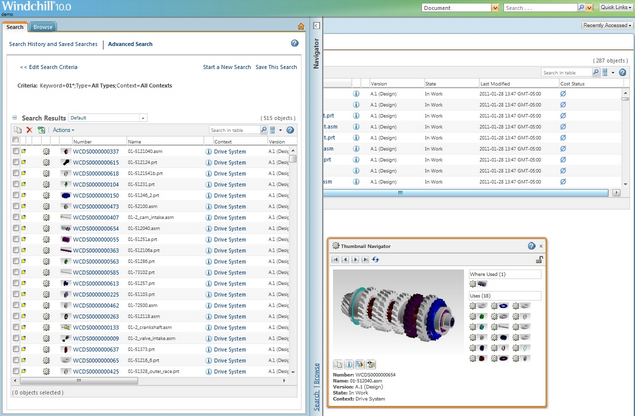Open info icon for WCDS0000000337 row
Screen dimensions: 635x416
coord(209,151)
